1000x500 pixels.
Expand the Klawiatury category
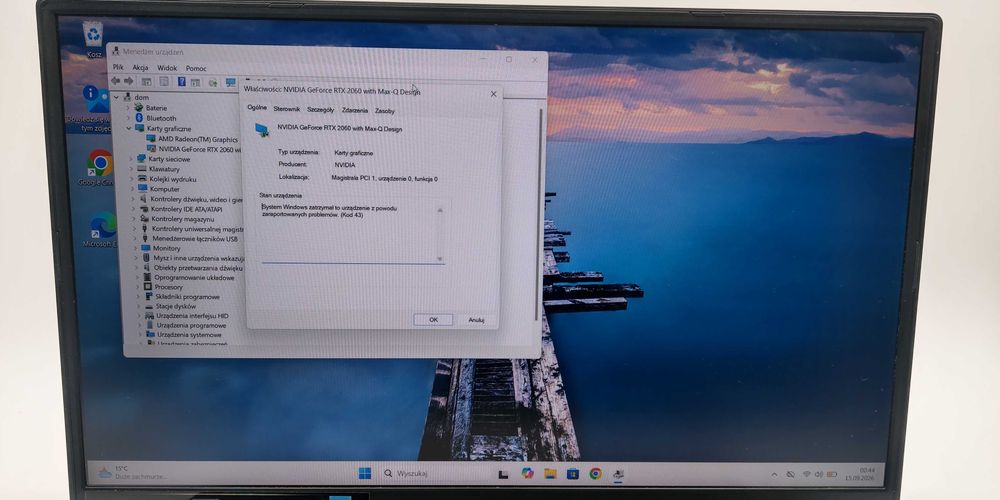pos(131,169)
